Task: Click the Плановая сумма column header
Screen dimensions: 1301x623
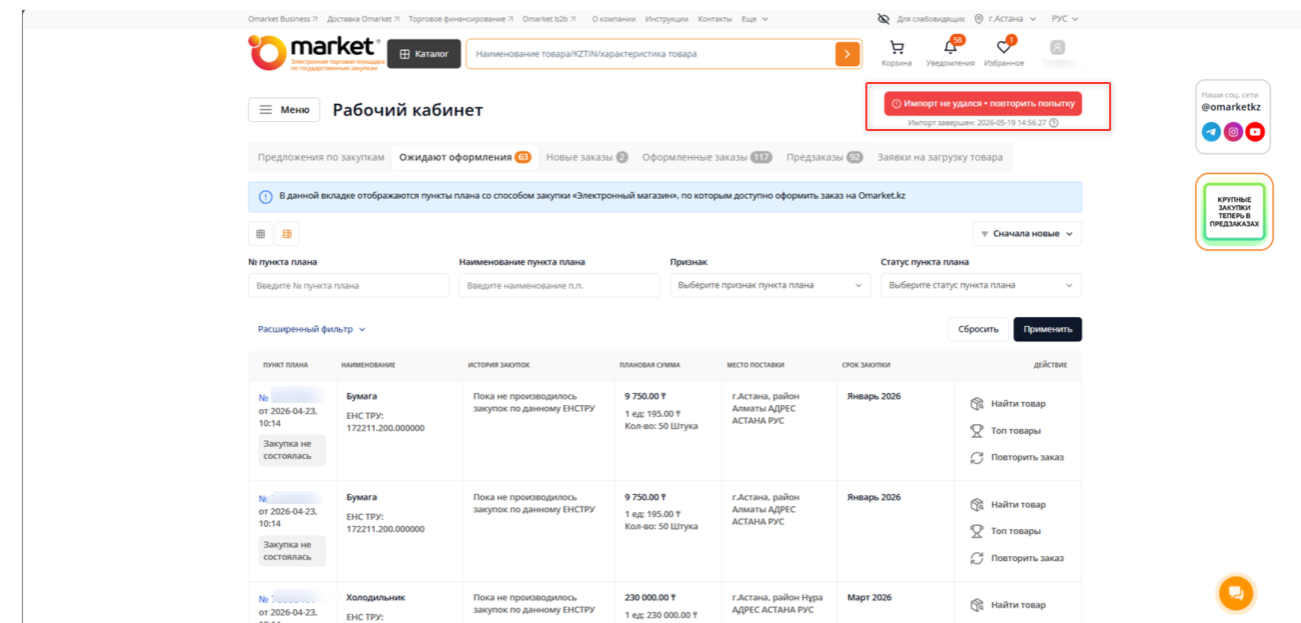Action: tap(649, 365)
